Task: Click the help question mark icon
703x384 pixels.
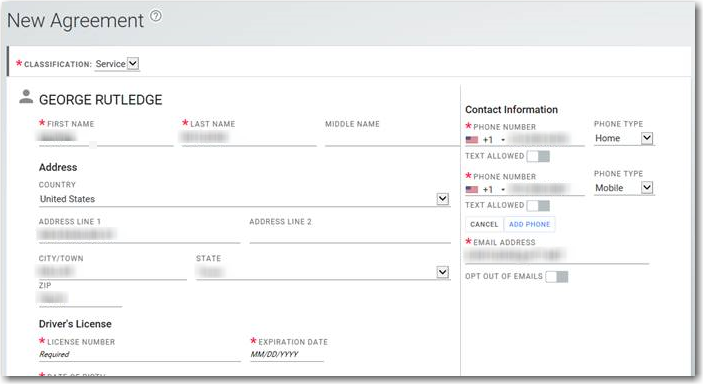Action: [156, 16]
